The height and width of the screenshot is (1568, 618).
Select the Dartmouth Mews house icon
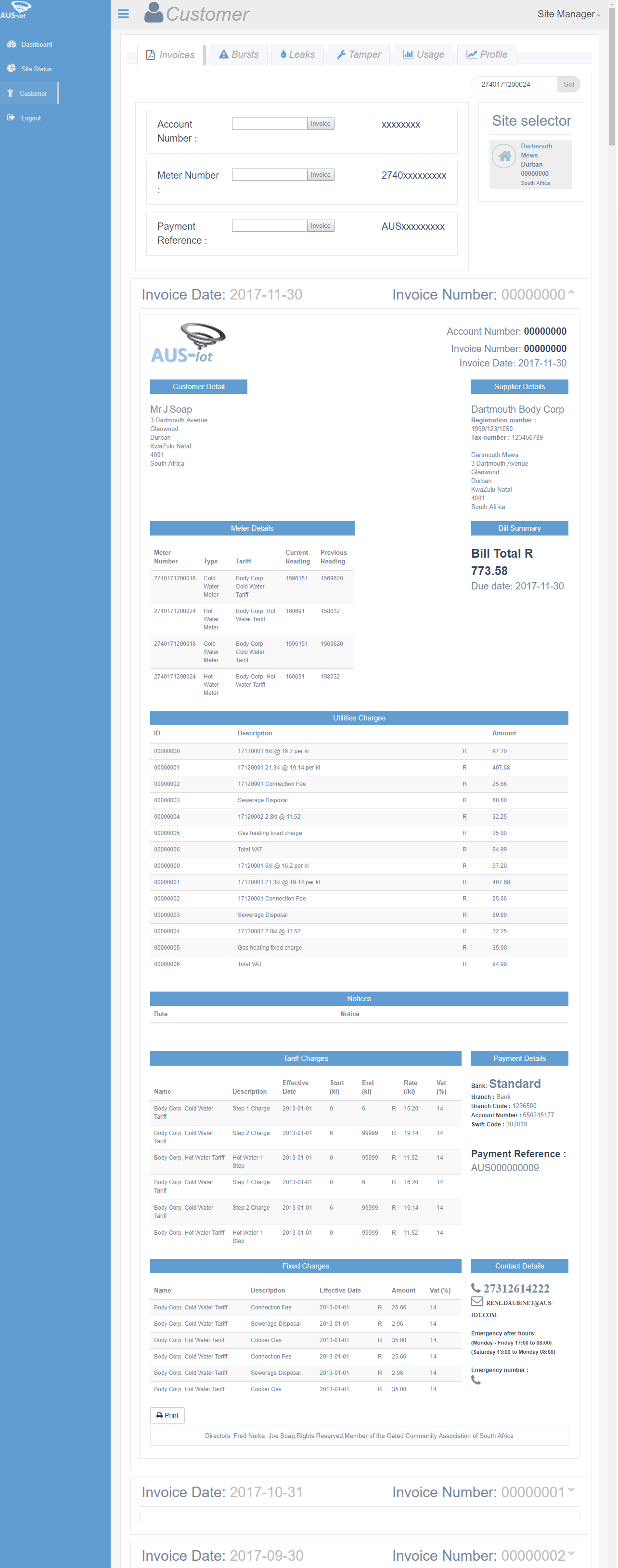(504, 157)
